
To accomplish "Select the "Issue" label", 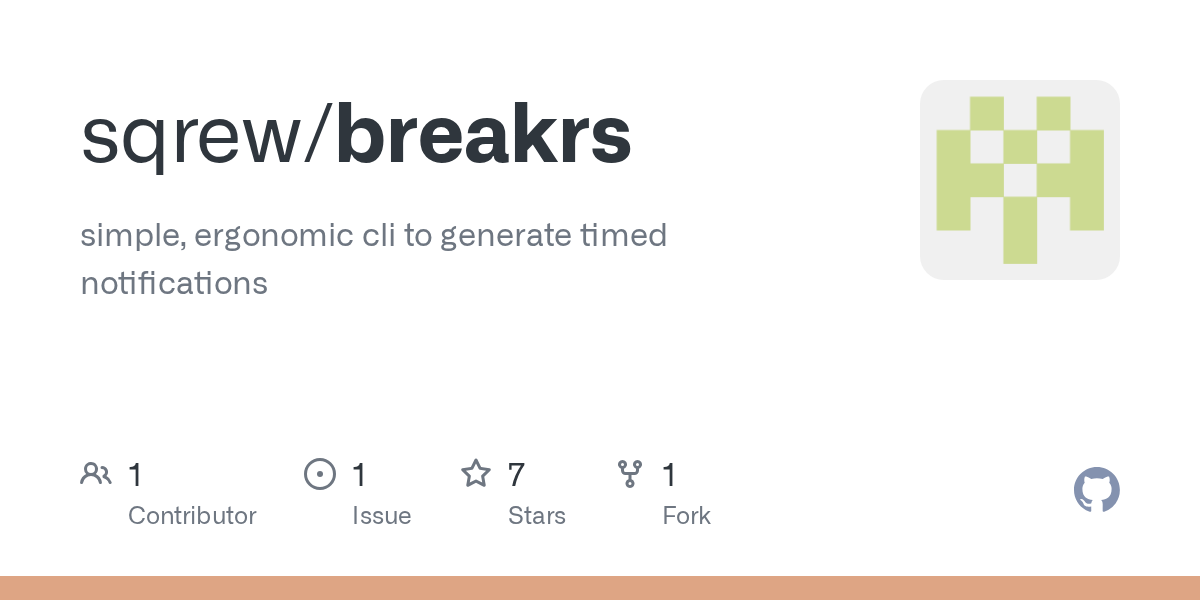I will [x=381, y=516].
